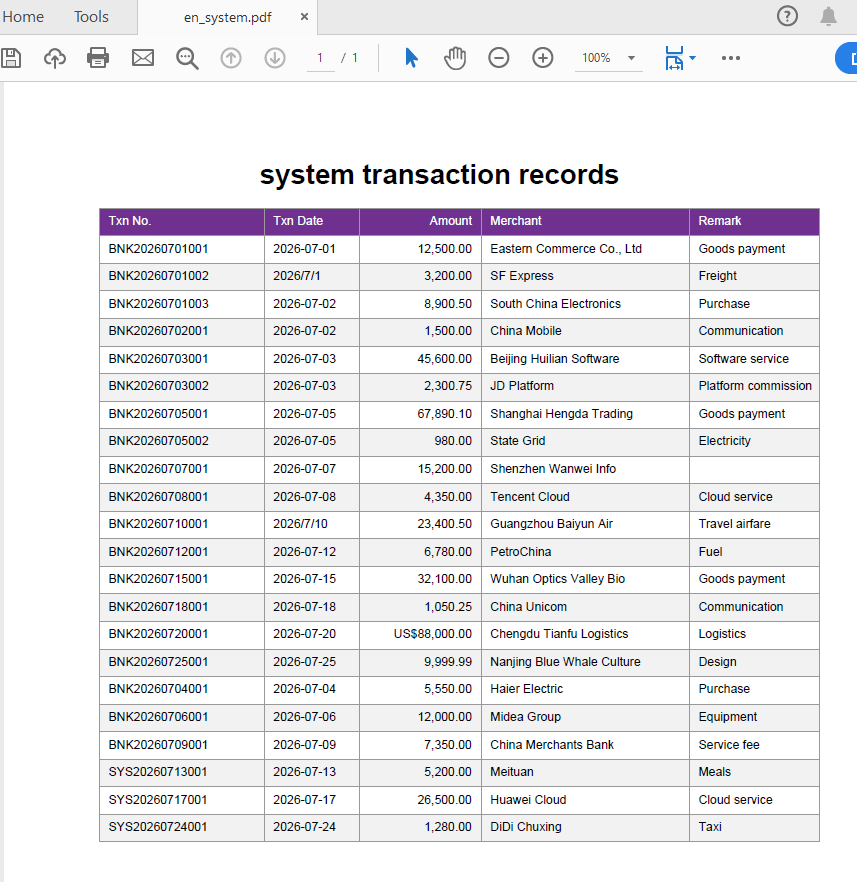Select merchant Nanjing Blue Whale Culture

565,662
